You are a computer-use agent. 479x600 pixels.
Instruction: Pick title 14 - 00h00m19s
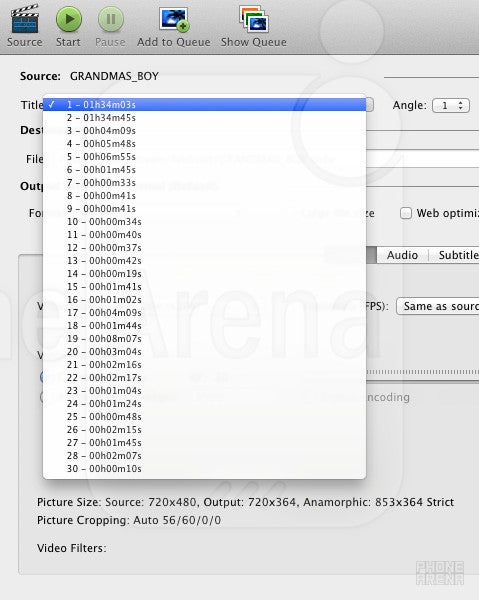205,274
